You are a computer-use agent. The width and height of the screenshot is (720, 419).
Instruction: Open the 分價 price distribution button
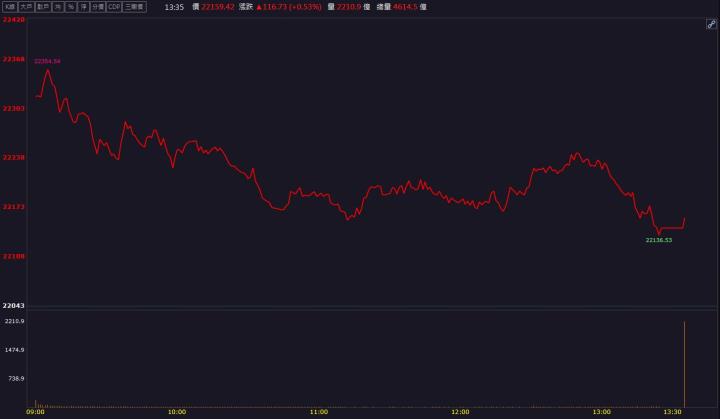(x=98, y=7)
